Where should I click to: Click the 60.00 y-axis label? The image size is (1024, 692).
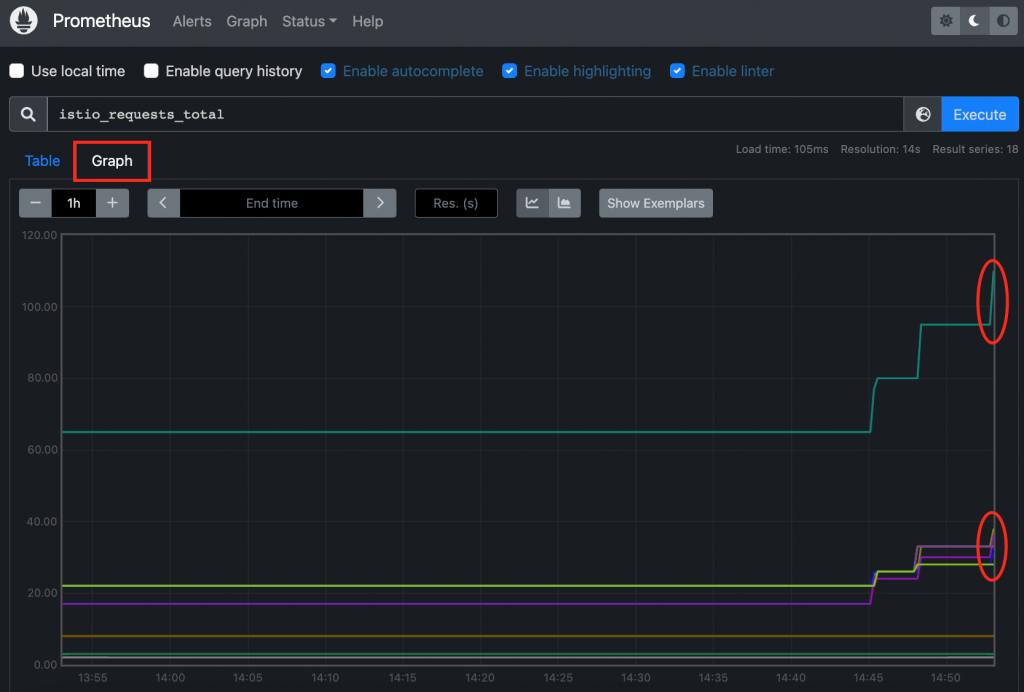point(42,450)
